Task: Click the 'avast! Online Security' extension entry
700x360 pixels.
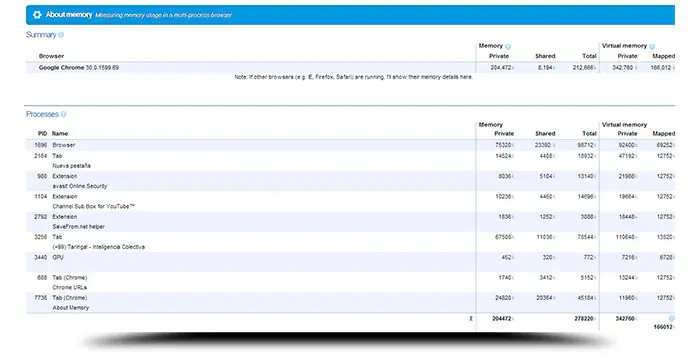Action: click(x=80, y=186)
